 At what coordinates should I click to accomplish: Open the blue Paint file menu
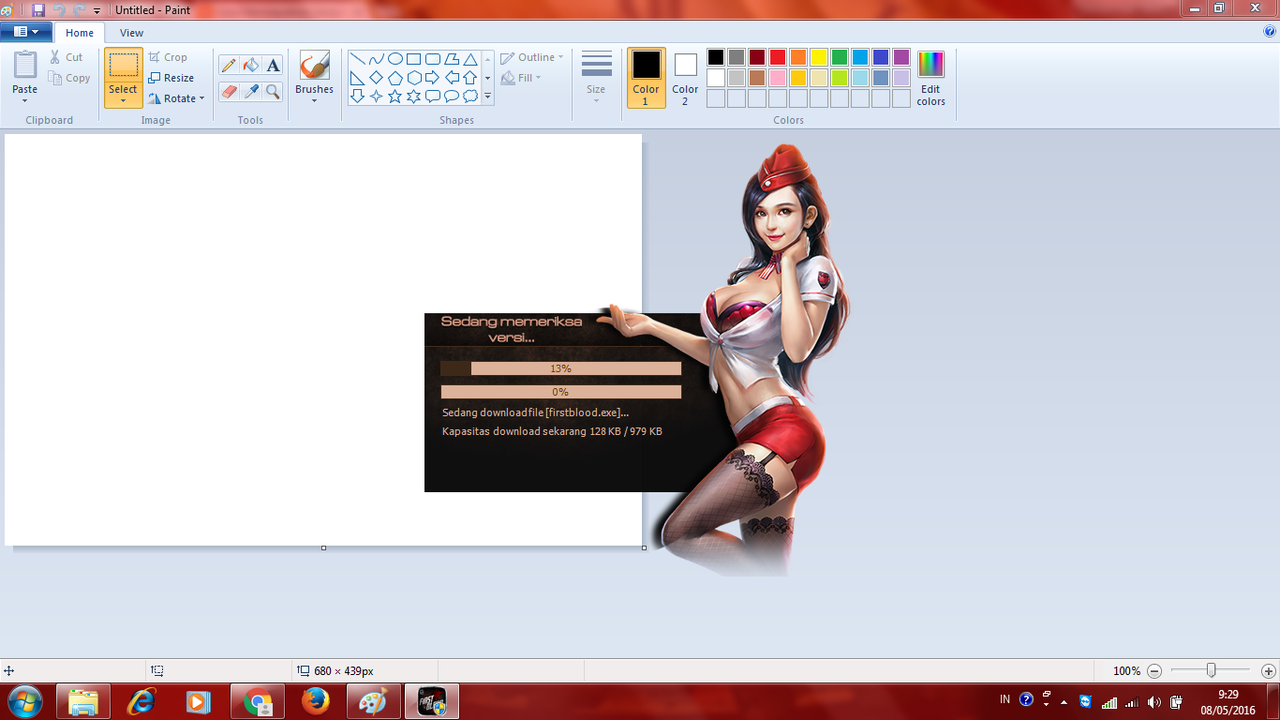26,32
